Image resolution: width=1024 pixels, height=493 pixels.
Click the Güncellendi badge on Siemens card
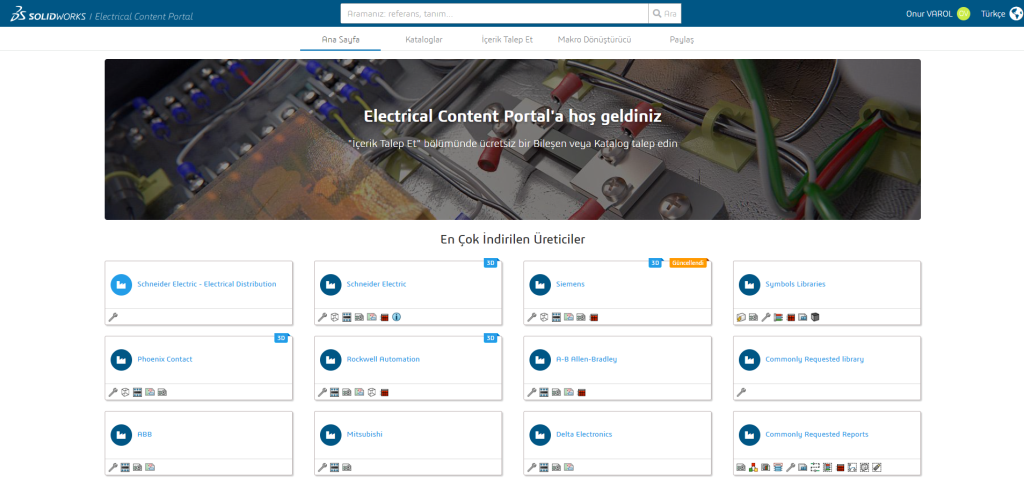point(688,263)
